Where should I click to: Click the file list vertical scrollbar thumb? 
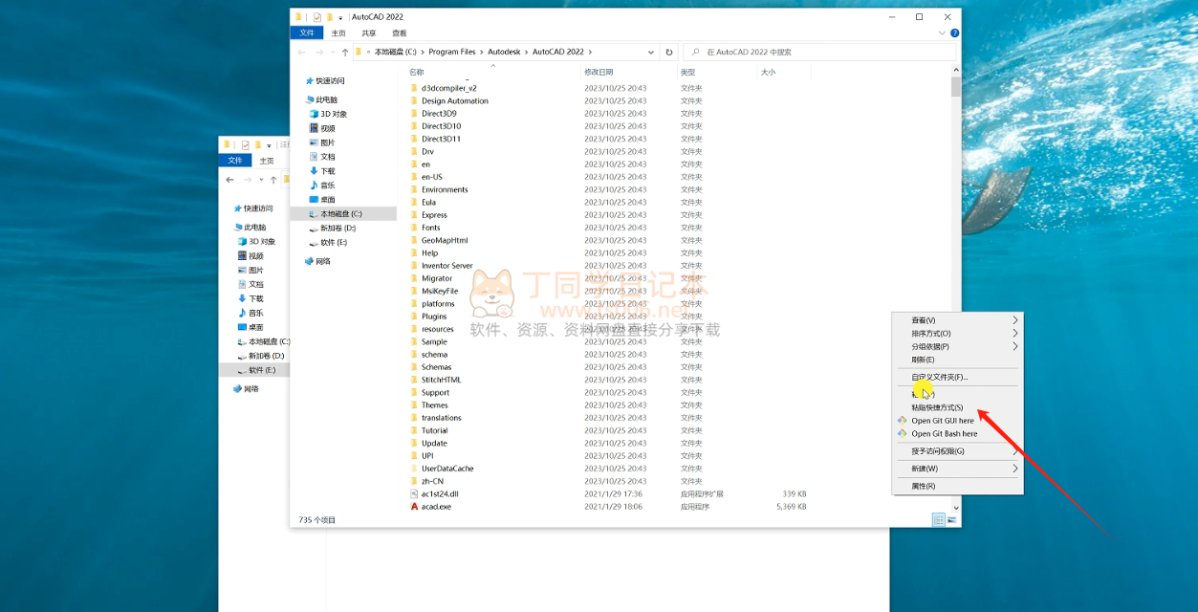[956, 86]
